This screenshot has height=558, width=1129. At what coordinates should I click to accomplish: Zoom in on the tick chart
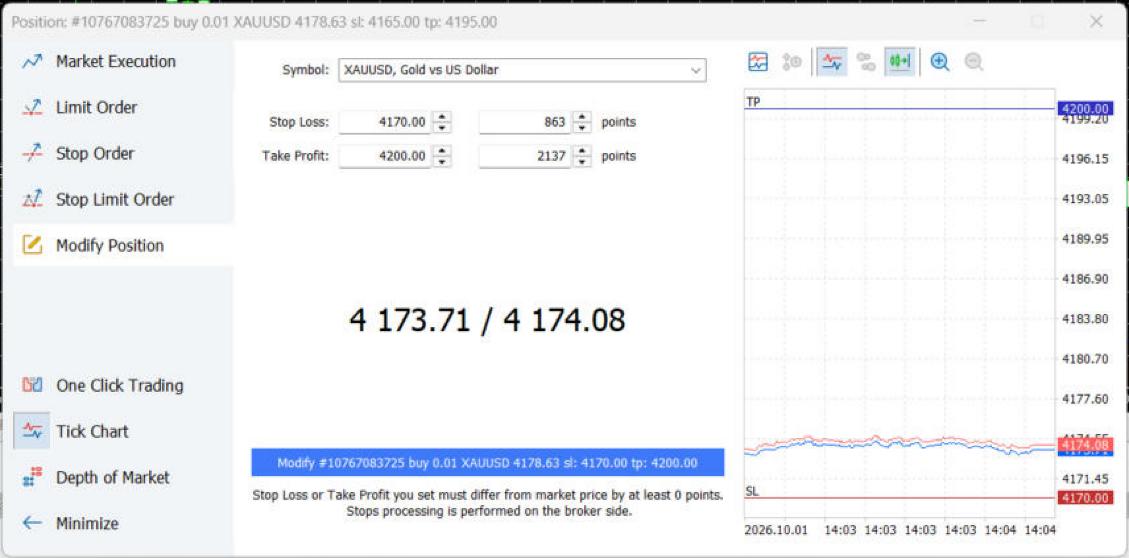(940, 62)
